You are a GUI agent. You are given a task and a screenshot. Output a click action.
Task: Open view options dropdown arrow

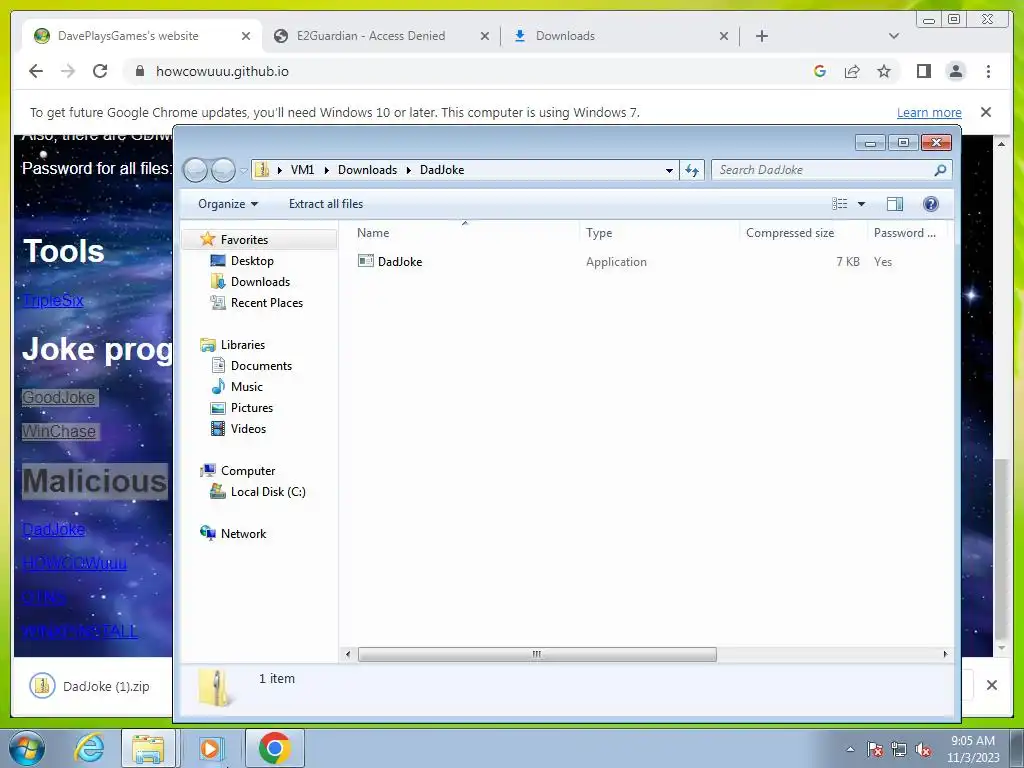[x=861, y=204]
